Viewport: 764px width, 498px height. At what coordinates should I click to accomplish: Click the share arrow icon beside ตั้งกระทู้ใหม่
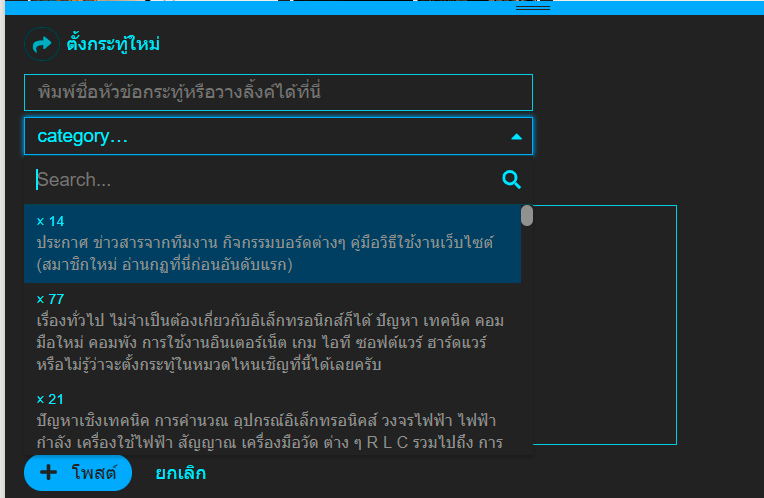pyautogui.click(x=42, y=44)
